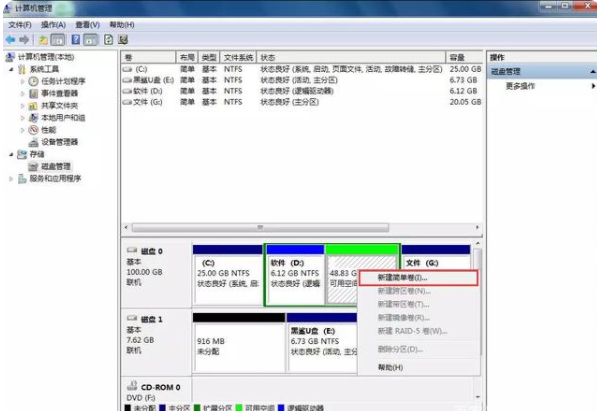
Task: Collapse the 系统工具 tree node
Action: 11,69
